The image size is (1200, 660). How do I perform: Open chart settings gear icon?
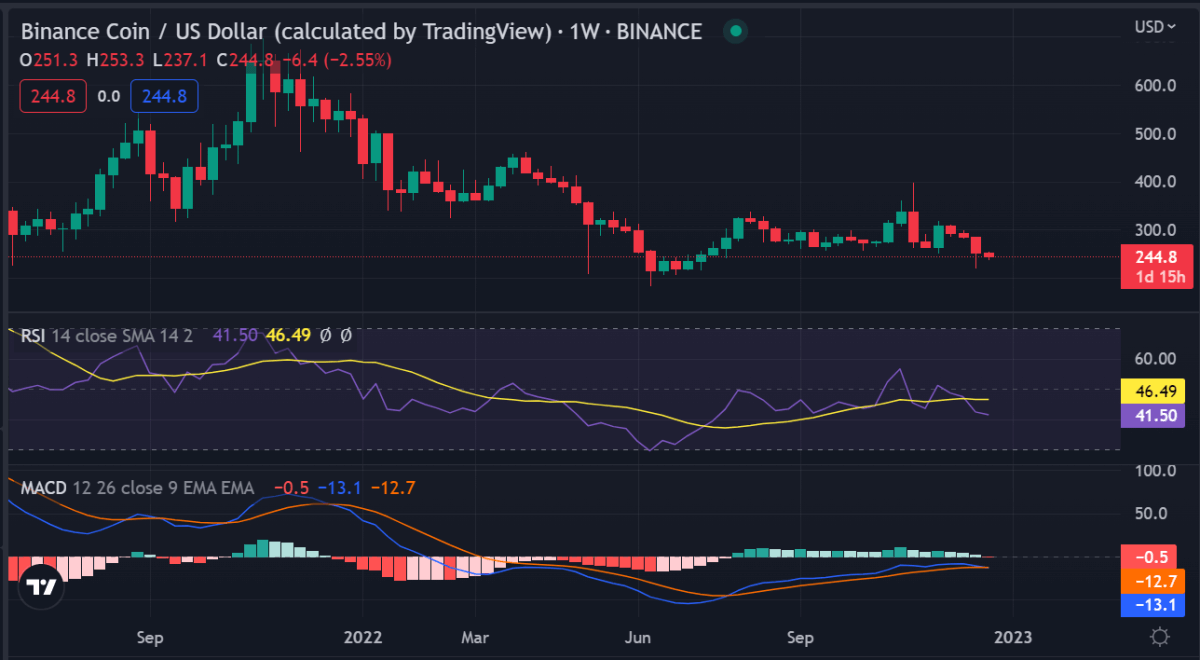tap(1160, 636)
